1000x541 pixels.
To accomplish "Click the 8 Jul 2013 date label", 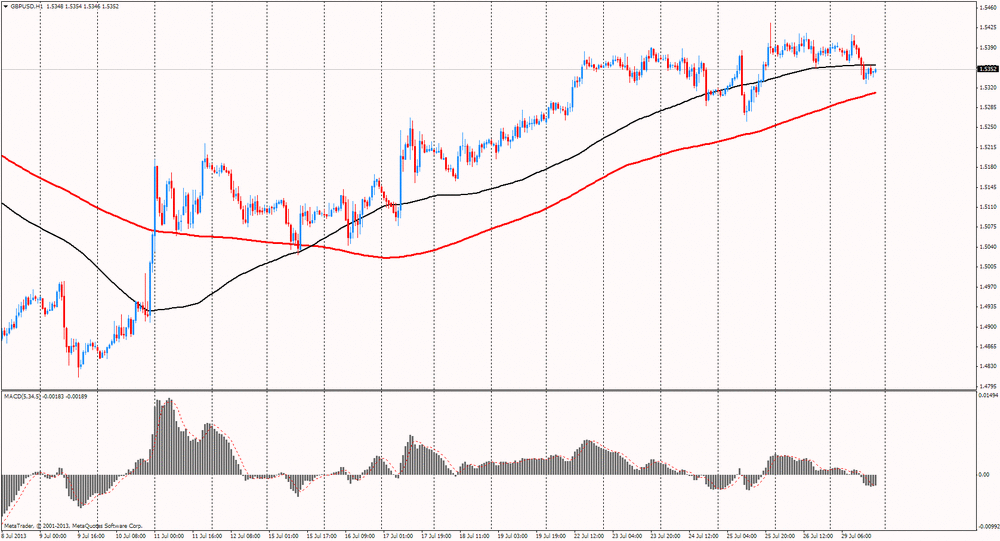I will point(11,537).
